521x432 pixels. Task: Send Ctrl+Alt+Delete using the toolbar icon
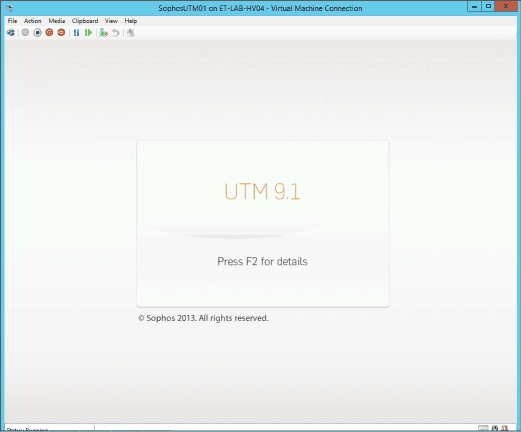pyautogui.click(x=11, y=33)
